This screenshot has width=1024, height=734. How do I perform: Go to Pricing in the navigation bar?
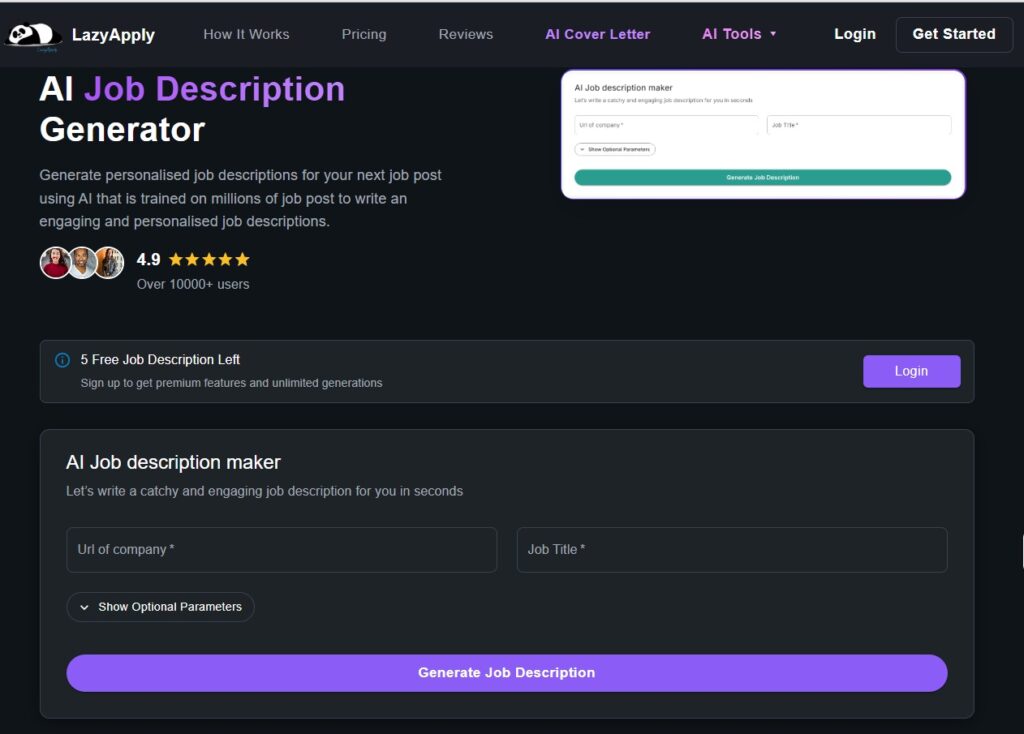[364, 34]
